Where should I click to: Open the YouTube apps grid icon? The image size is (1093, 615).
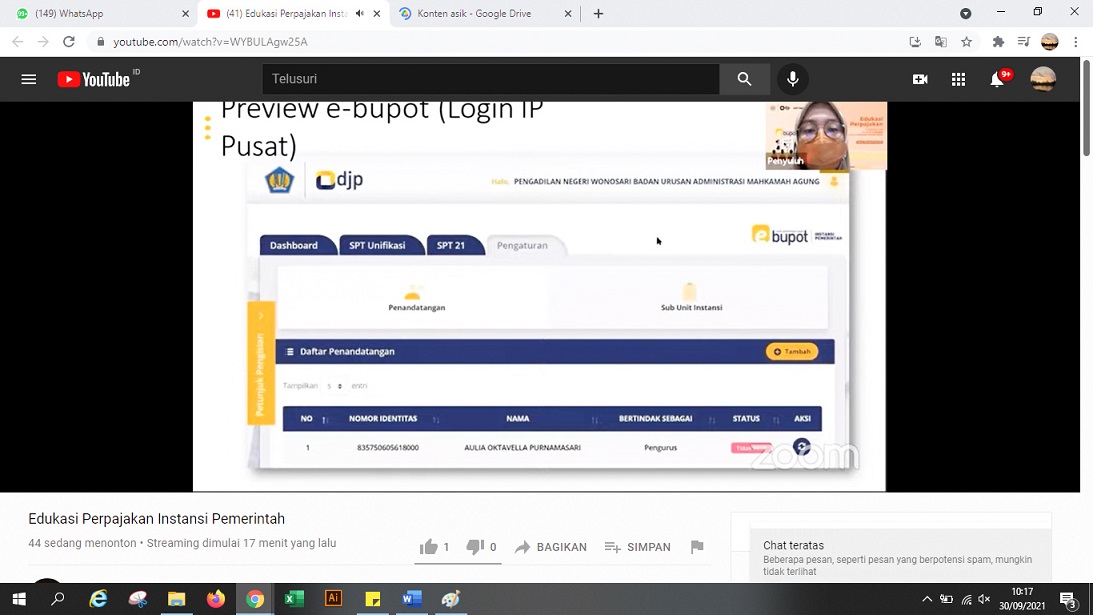pos(958,79)
